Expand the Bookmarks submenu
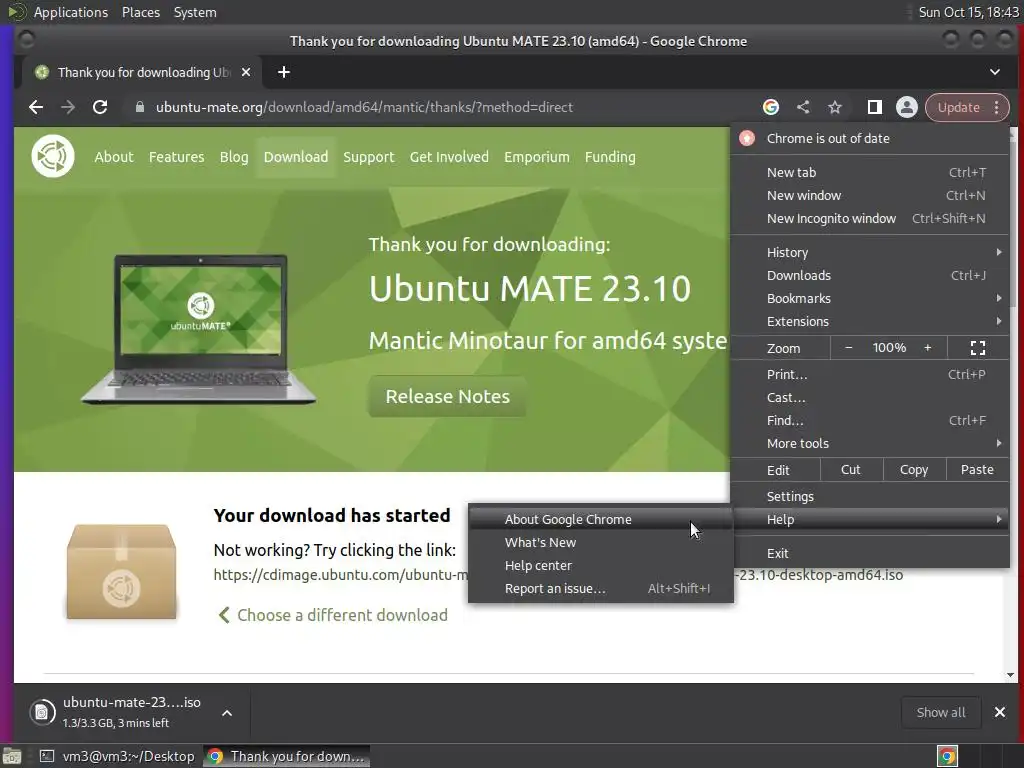 pos(869,298)
